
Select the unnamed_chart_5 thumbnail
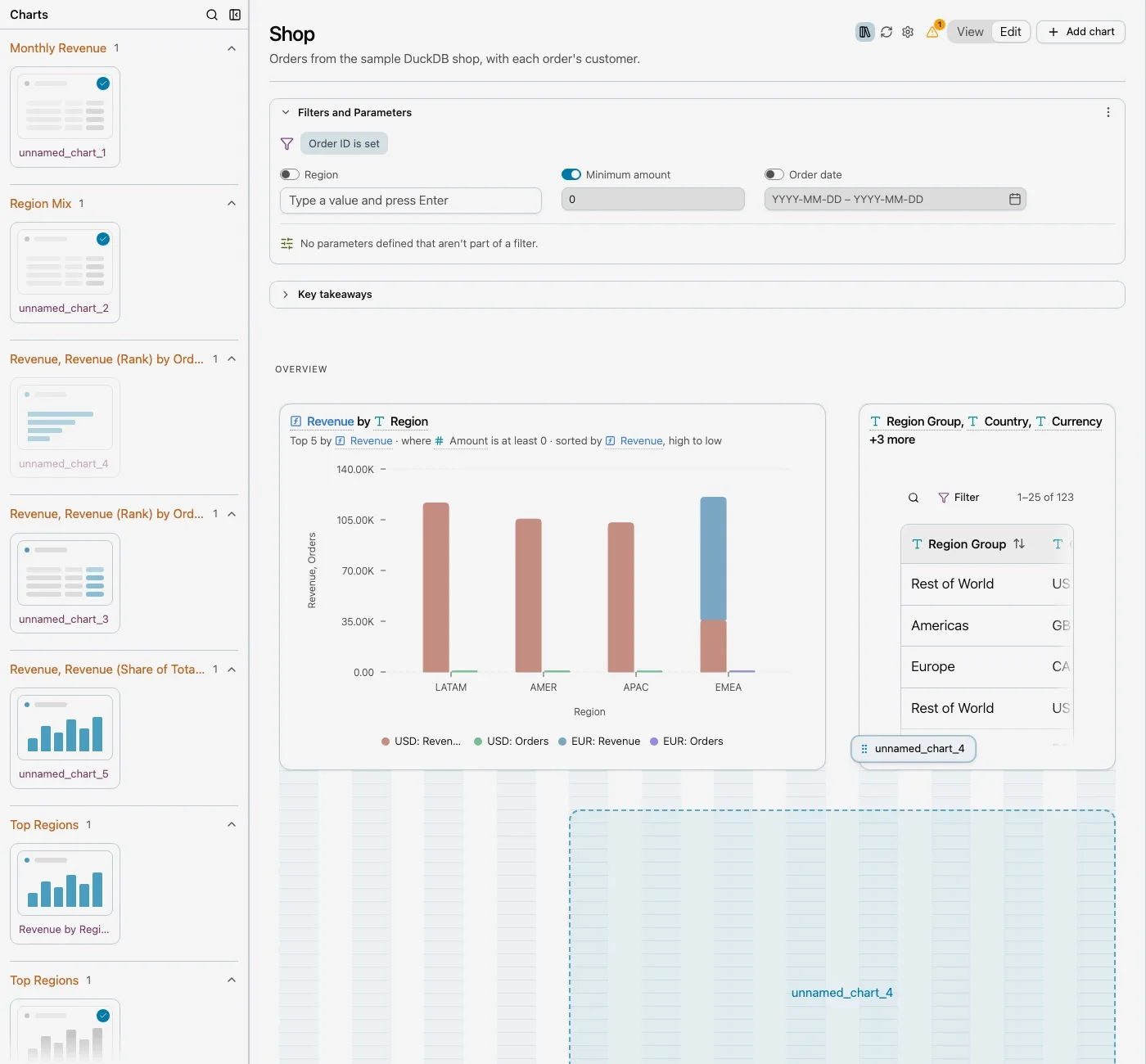pyautogui.click(x=65, y=738)
